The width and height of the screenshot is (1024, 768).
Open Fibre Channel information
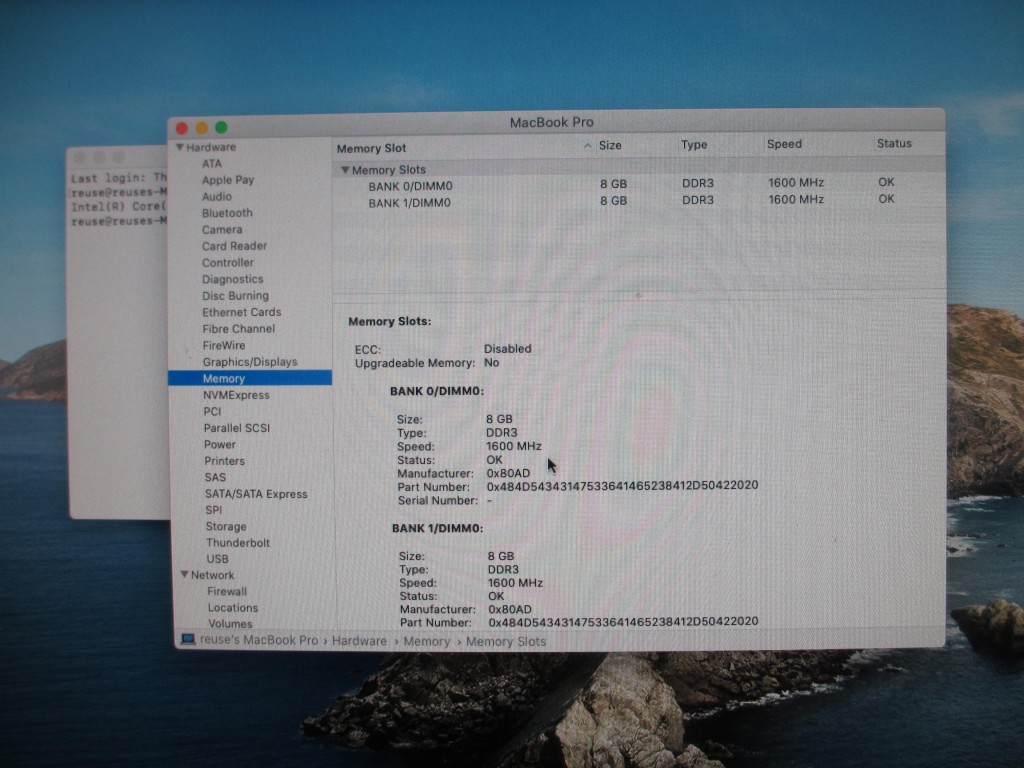(238, 328)
